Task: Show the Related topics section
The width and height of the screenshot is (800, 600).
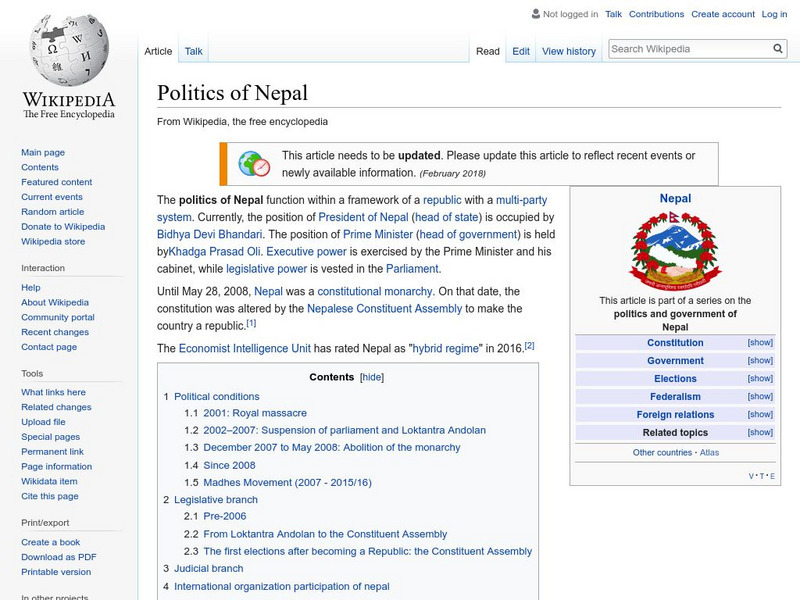Action: tap(760, 432)
